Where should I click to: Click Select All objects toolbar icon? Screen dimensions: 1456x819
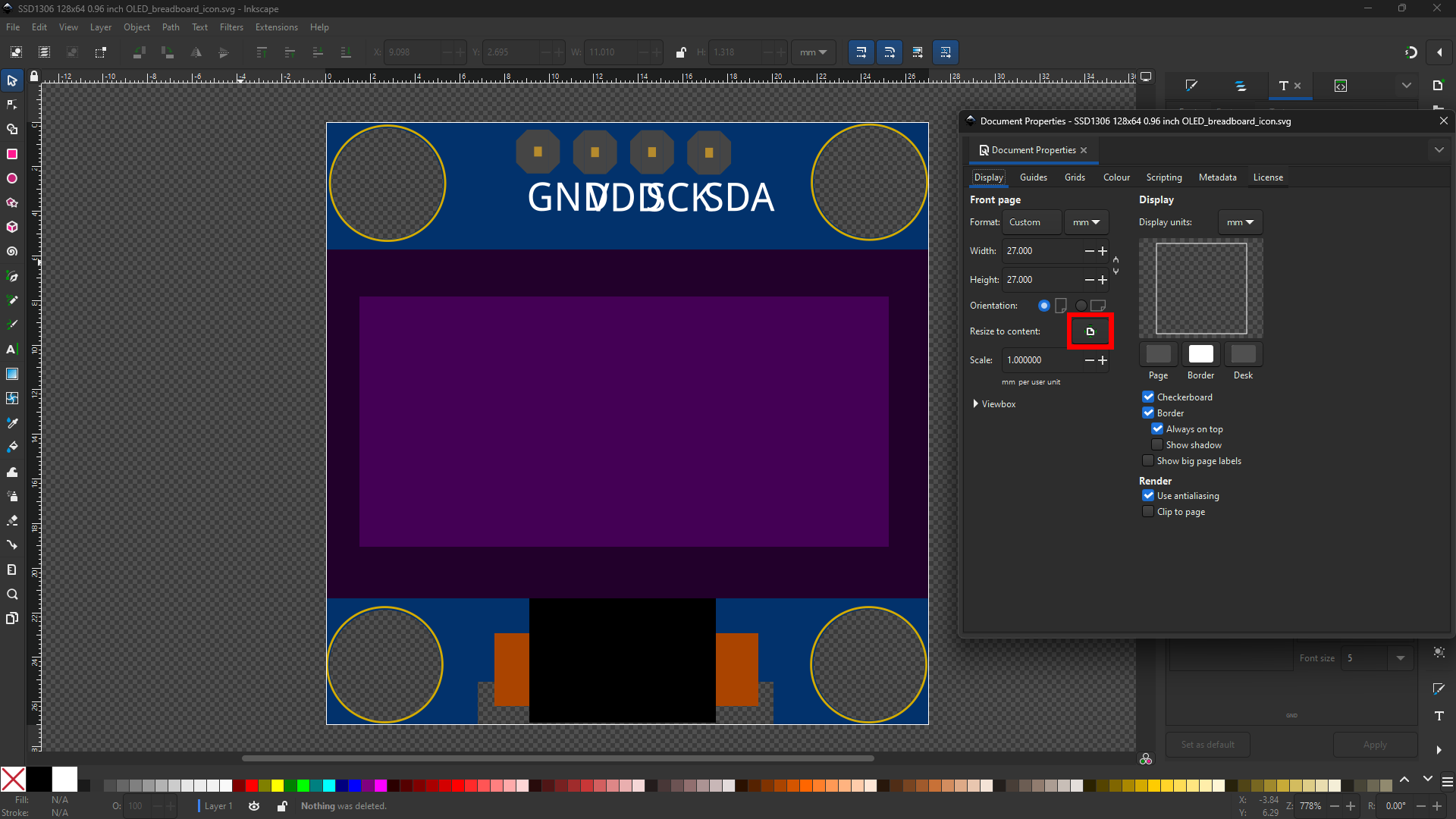click(16, 52)
